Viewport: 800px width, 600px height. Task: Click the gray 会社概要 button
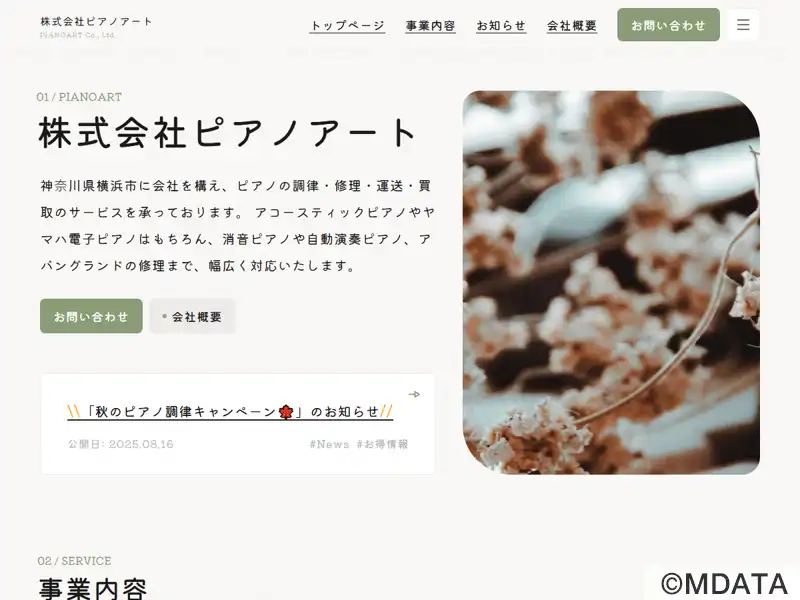coord(192,316)
